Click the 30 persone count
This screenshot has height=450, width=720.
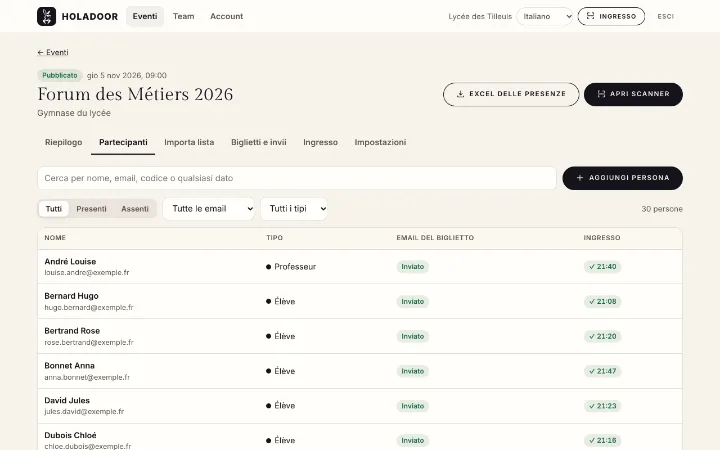click(662, 209)
